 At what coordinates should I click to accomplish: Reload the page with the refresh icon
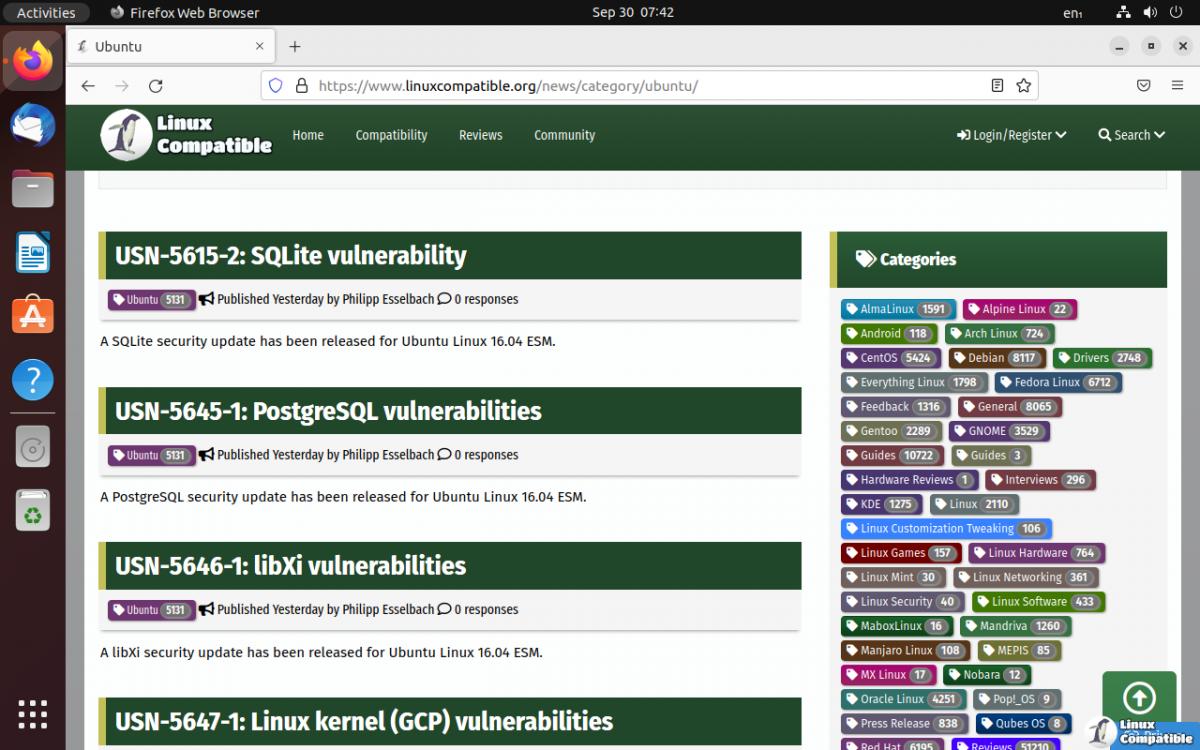(155, 86)
